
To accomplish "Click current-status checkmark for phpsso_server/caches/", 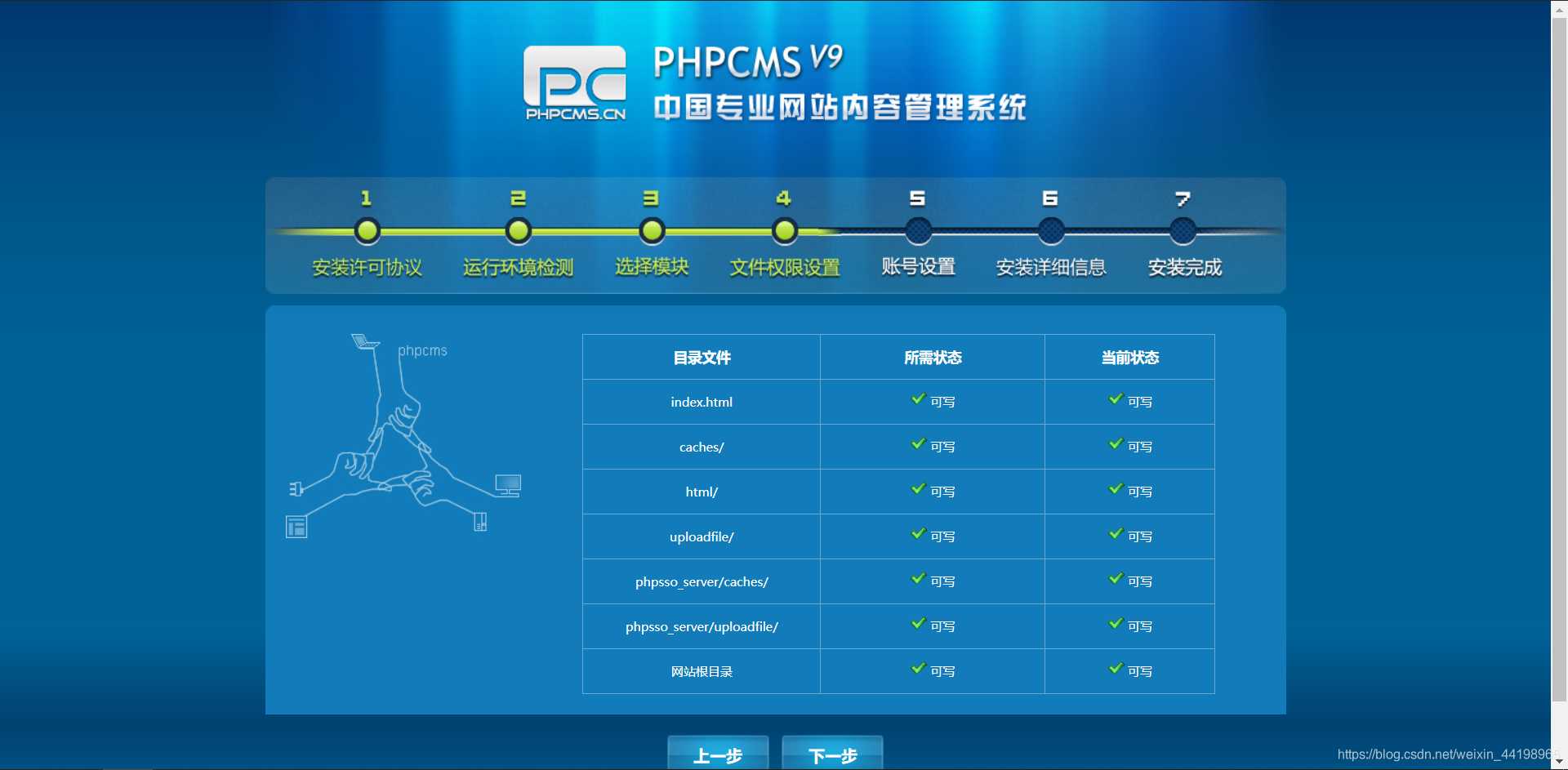I will coord(1116,578).
